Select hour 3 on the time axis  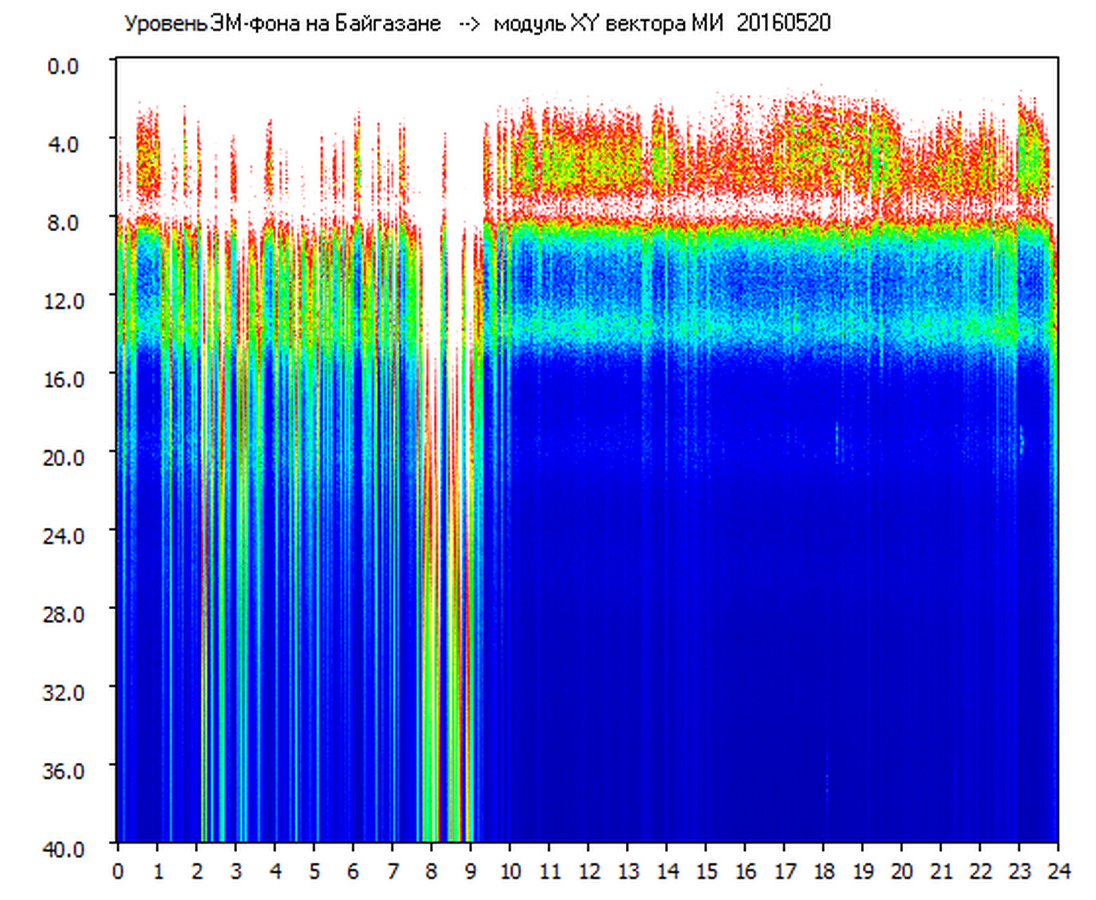pyautogui.click(x=236, y=871)
